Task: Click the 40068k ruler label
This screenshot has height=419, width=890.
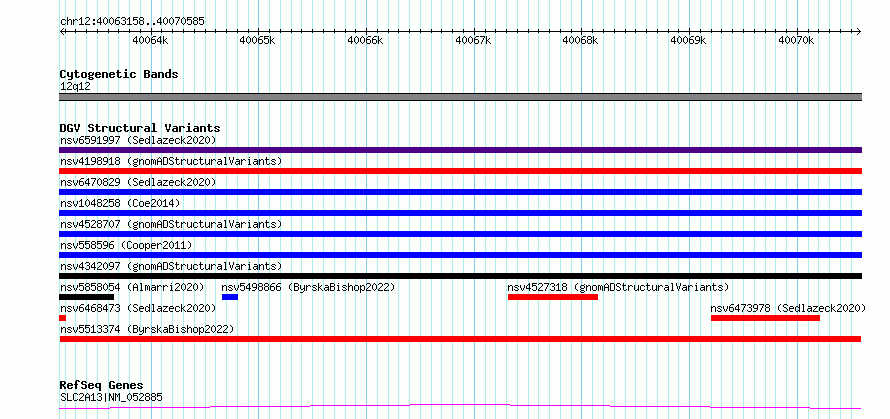Action: coord(581,40)
